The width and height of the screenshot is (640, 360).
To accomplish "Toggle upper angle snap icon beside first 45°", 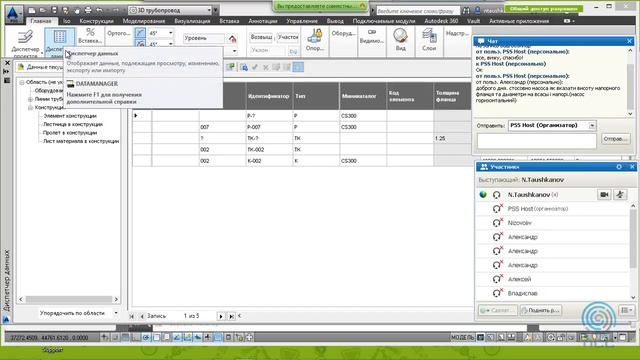I will pyautogui.click(x=140, y=33).
